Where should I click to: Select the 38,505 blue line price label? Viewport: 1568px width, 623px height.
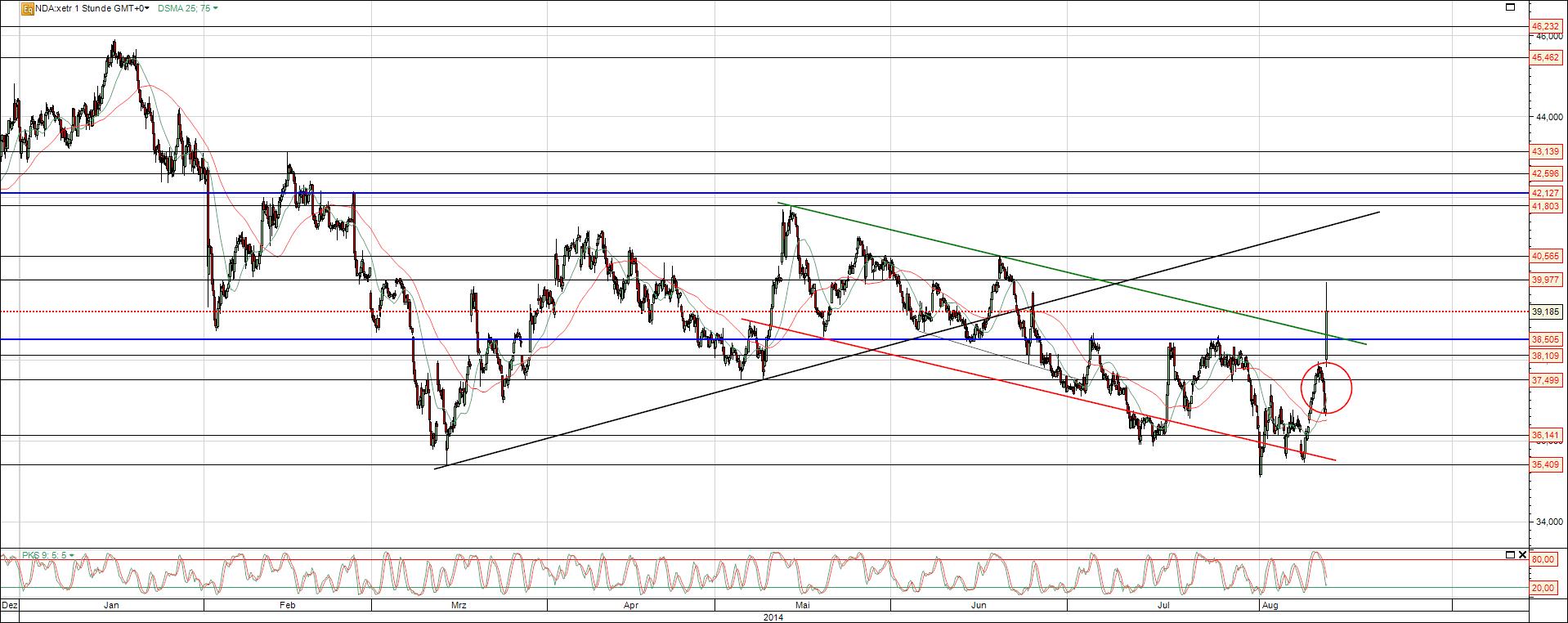(1545, 339)
